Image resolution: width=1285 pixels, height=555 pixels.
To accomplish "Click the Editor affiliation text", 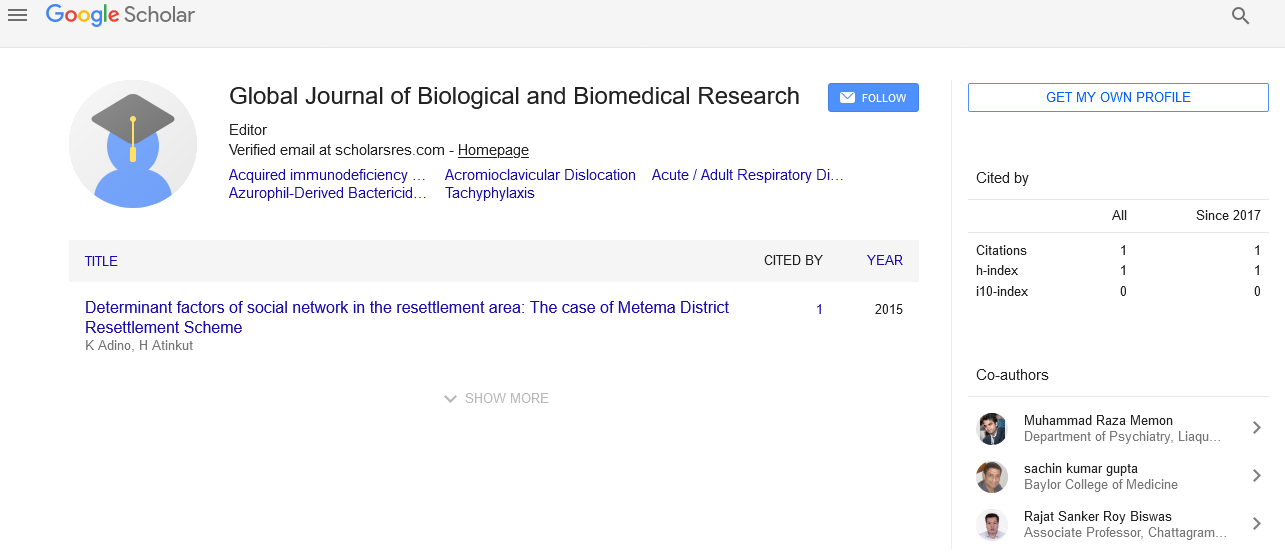I will coord(248,130).
